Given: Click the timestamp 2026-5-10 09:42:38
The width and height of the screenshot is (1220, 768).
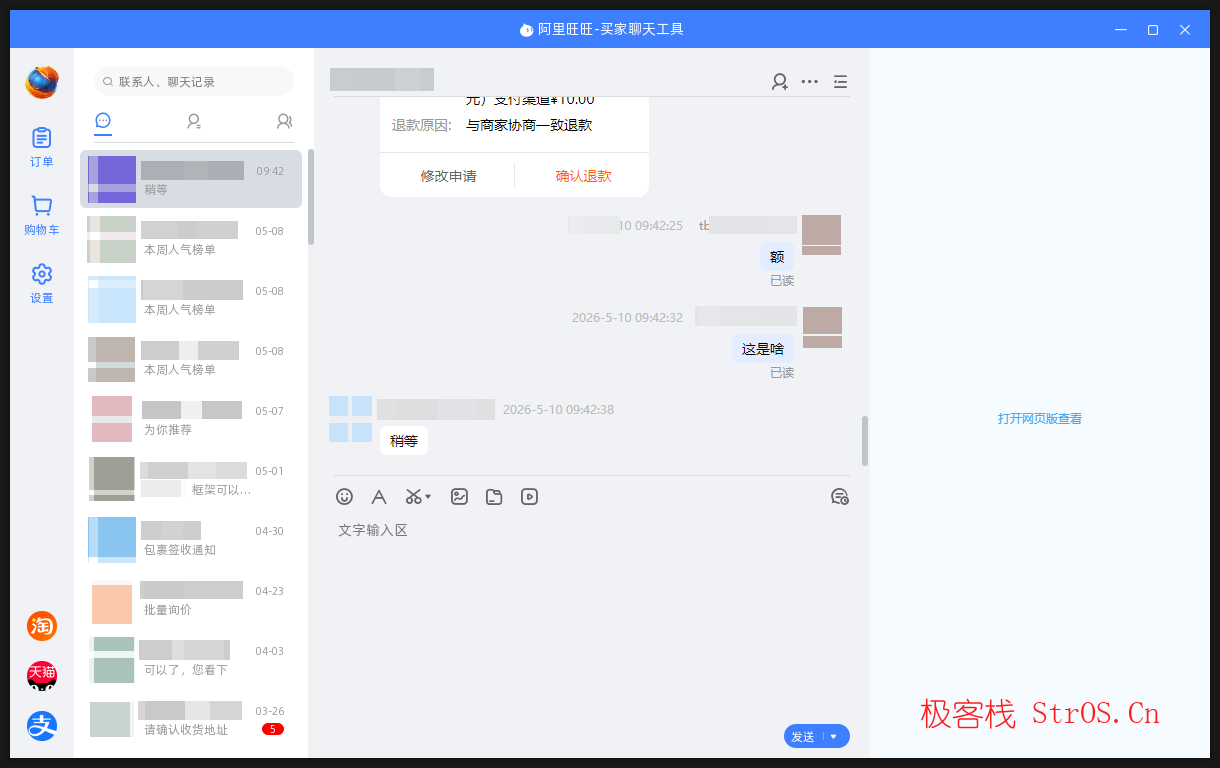Looking at the screenshot, I should coord(558,409).
